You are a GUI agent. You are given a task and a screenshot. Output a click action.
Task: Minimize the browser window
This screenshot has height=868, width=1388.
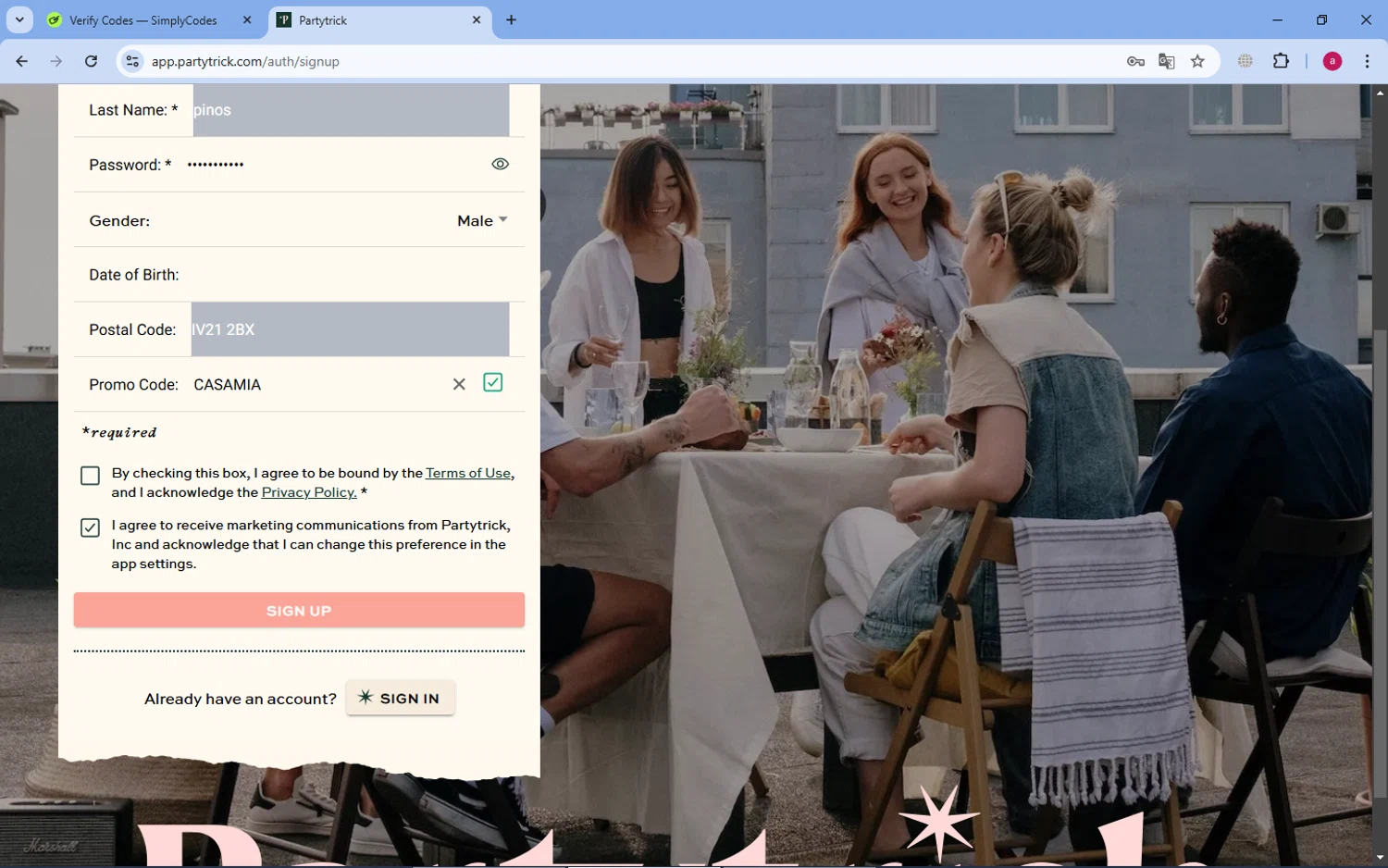[1277, 19]
